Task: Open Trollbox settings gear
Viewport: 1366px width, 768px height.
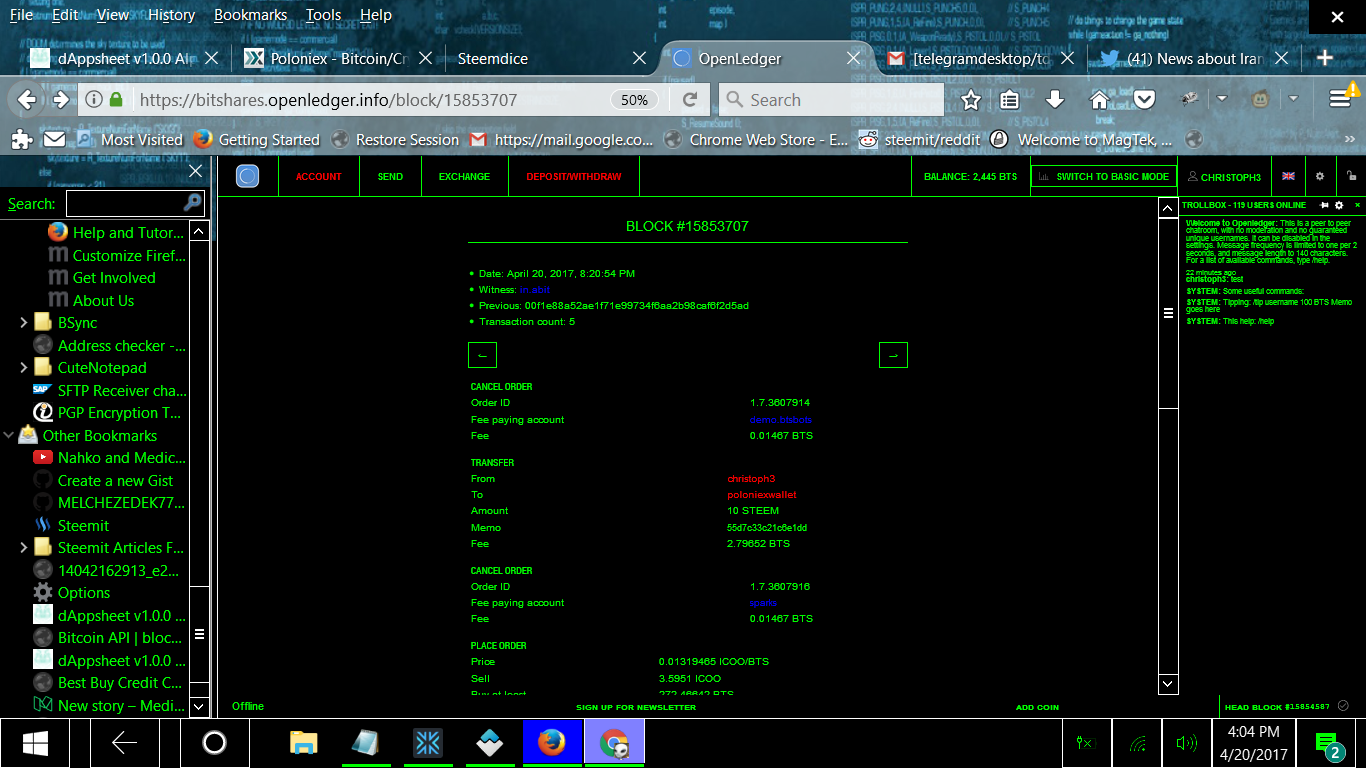Action: 1339,205
